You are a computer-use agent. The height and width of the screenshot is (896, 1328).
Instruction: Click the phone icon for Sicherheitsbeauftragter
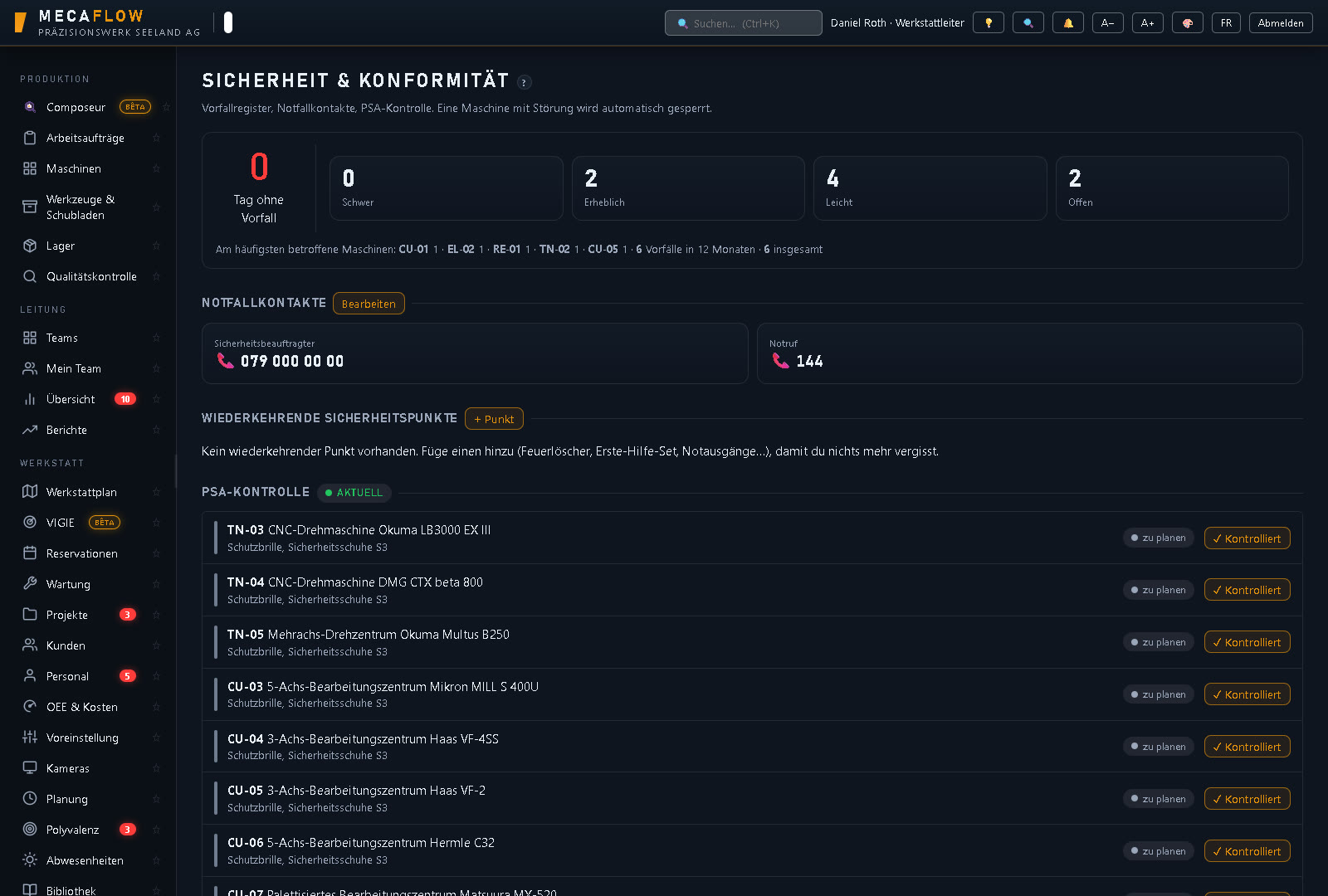[225, 361]
